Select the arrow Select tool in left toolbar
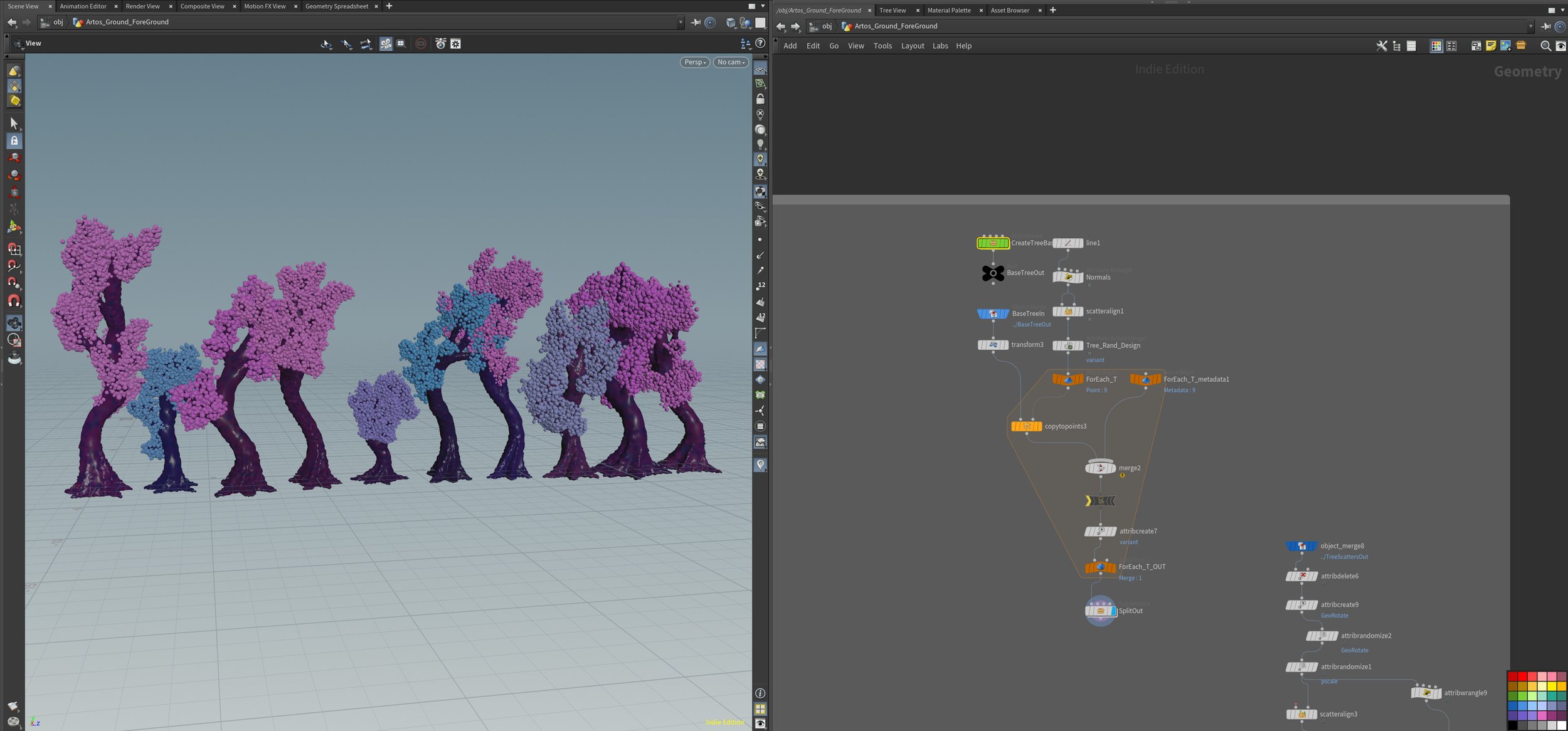 click(x=14, y=124)
